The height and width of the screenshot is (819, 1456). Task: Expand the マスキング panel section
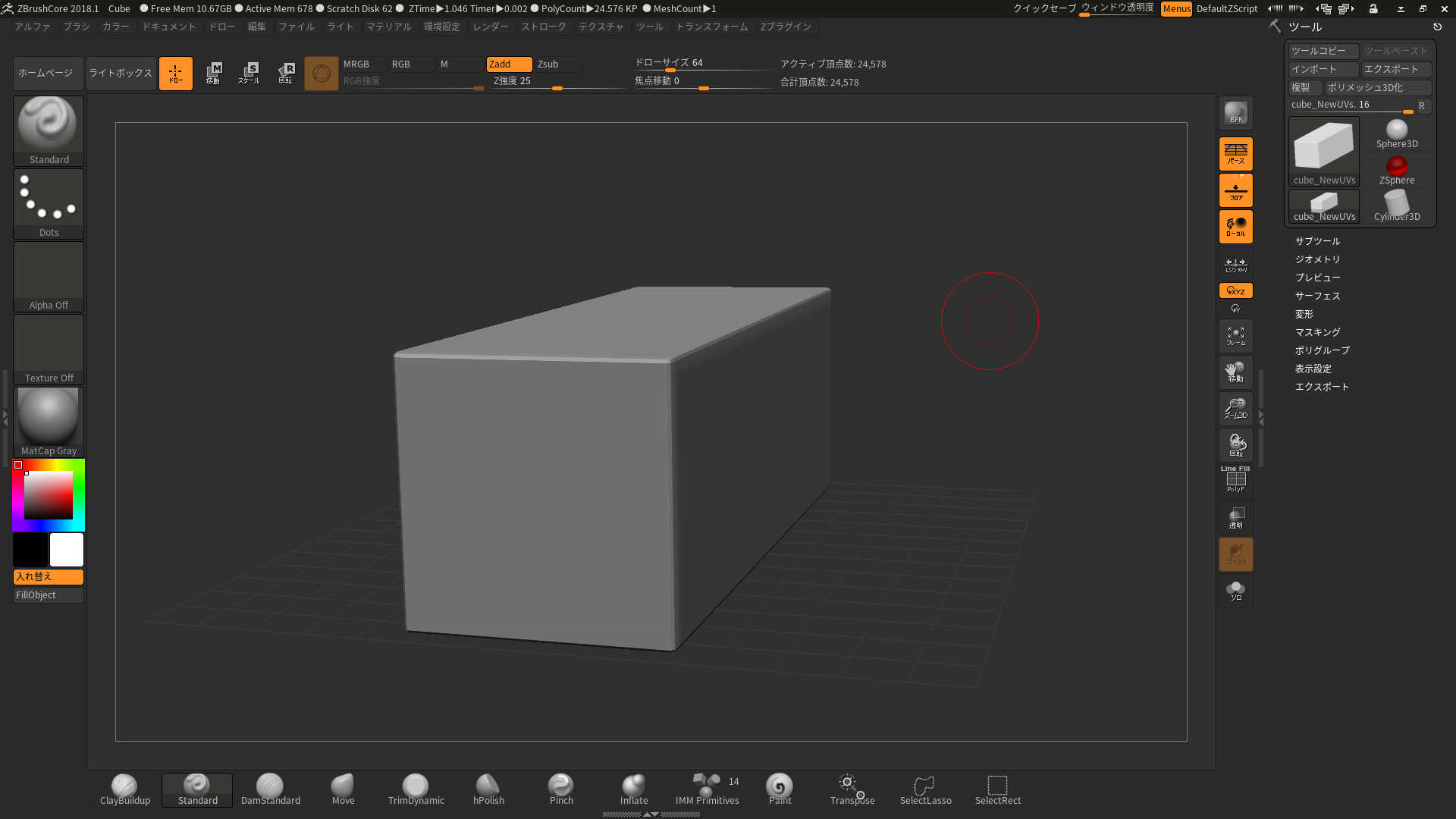[1318, 332]
